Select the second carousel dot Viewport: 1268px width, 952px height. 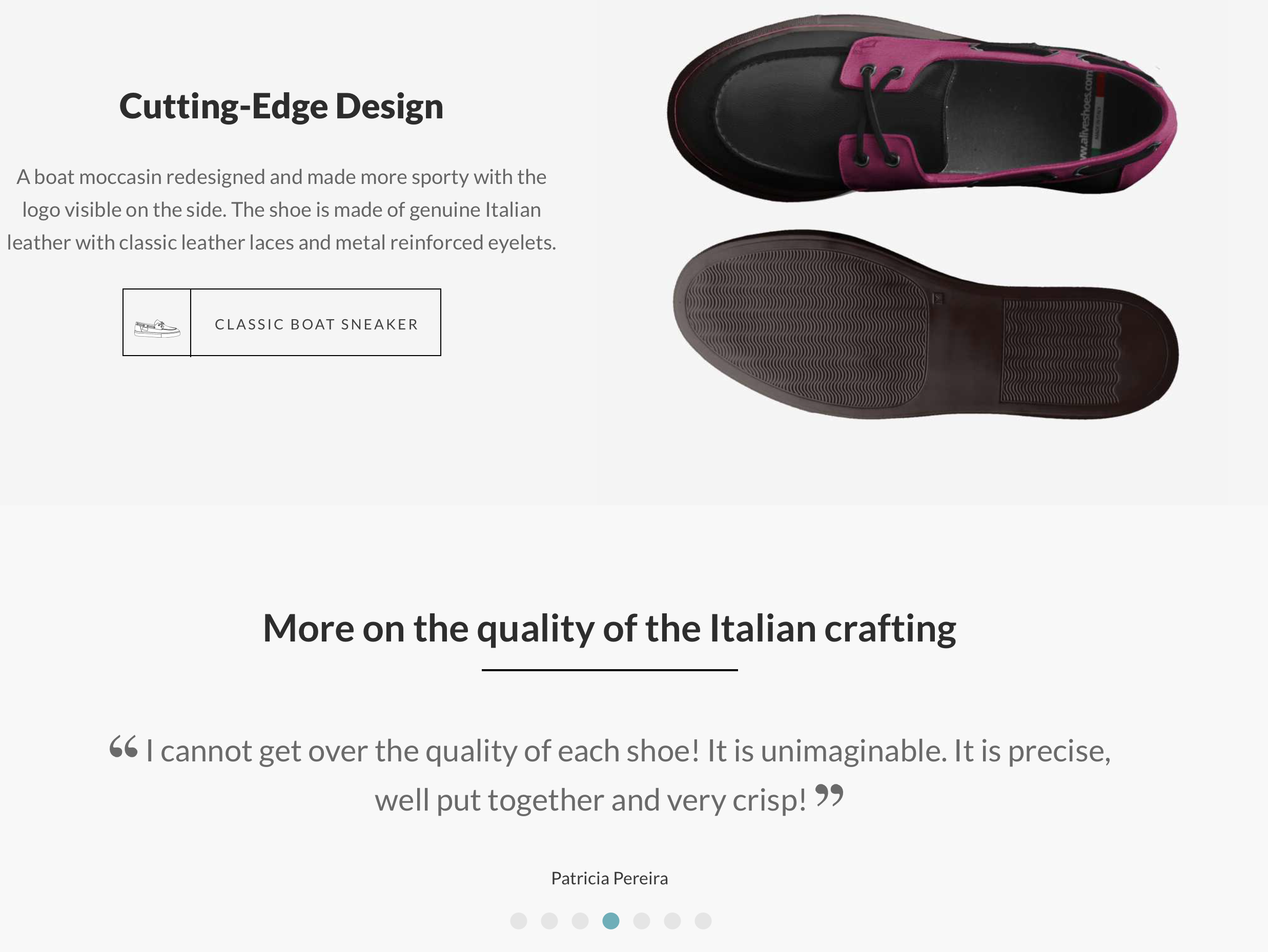[550, 921]
